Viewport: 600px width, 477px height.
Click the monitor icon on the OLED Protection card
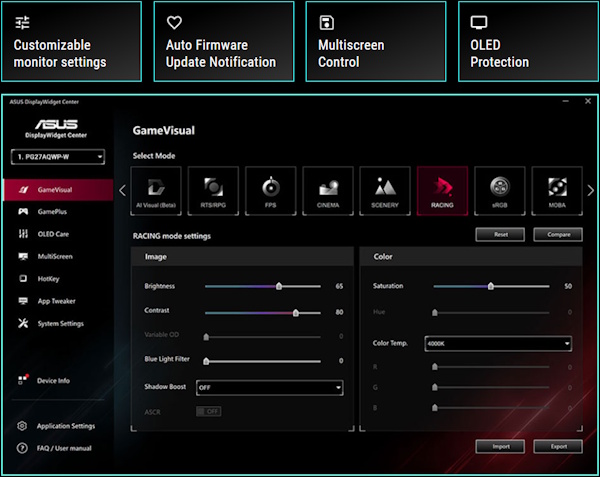[479, 23]
